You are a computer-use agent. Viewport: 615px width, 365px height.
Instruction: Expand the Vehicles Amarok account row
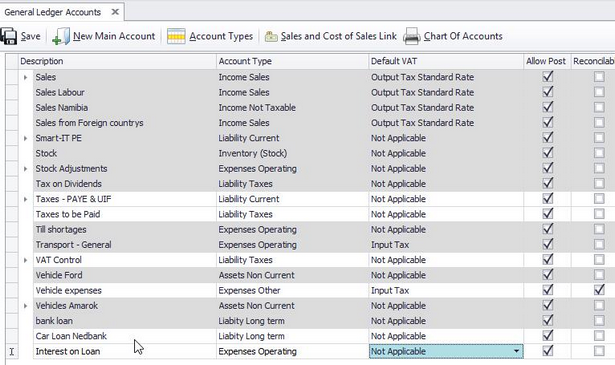25,306
